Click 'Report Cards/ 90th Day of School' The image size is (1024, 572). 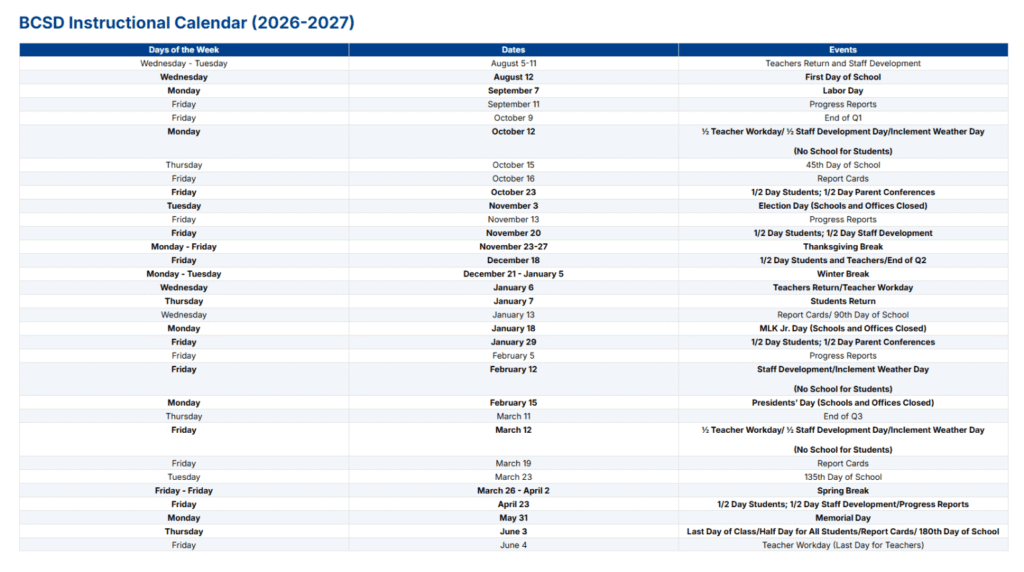[x=843, y=315]
